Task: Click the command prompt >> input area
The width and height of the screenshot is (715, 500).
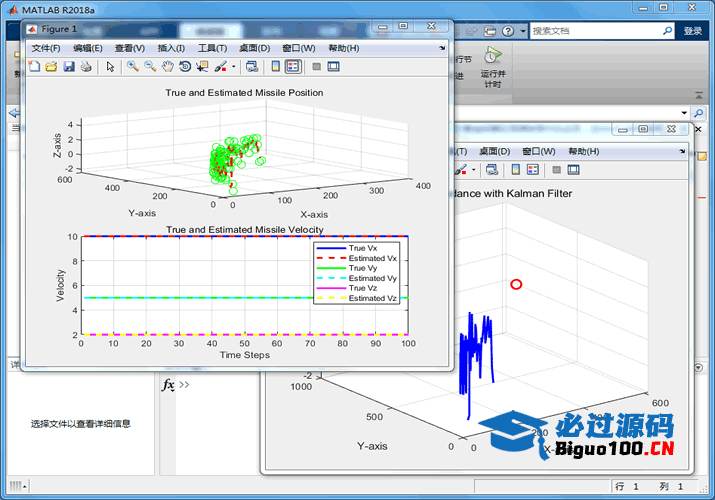Action: coord(184,385)
